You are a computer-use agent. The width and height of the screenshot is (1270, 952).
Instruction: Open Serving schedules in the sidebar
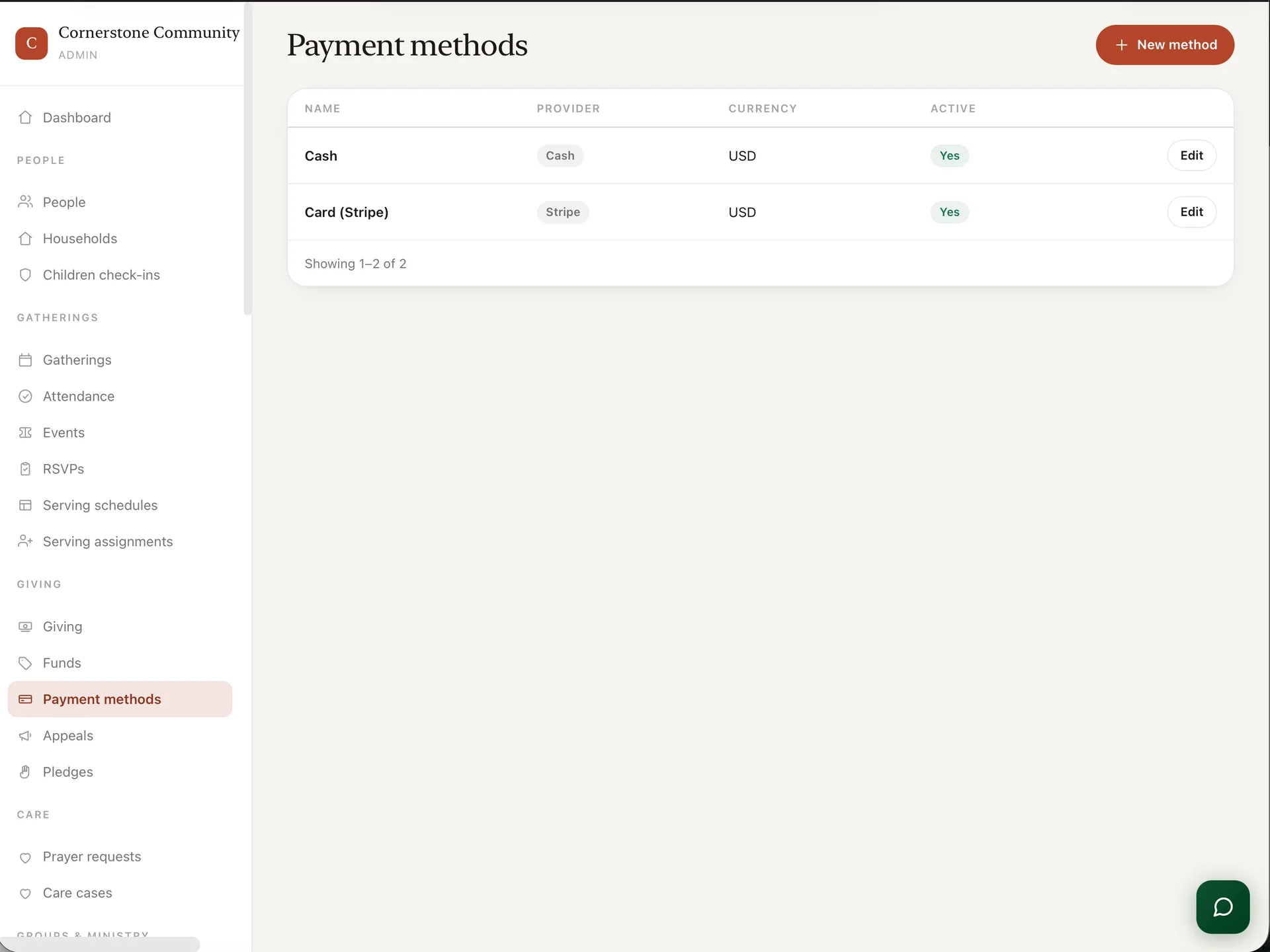[x=120, y=505]
